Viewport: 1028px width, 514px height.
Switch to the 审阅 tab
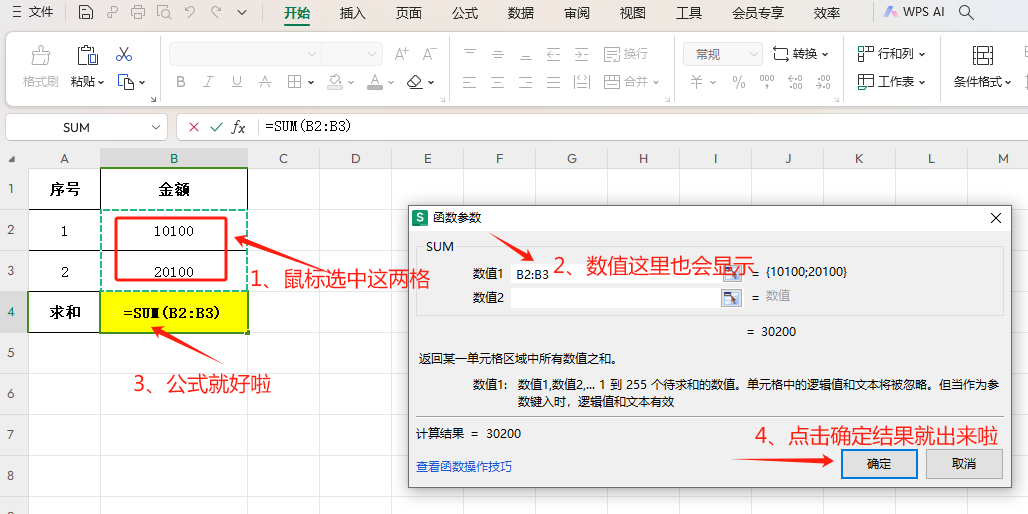point(577,13)
